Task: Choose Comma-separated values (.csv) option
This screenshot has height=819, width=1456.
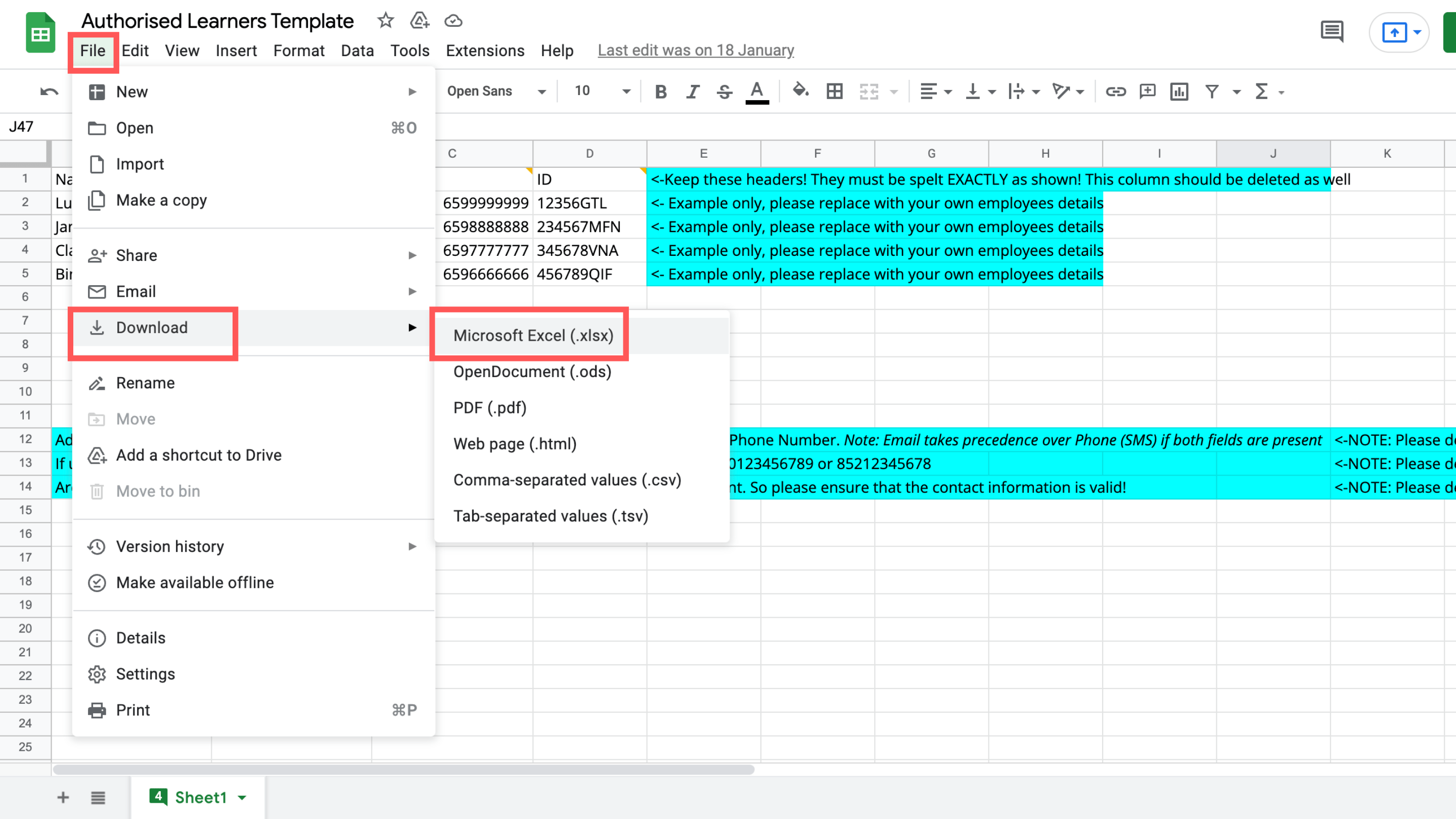Action: 567,480
